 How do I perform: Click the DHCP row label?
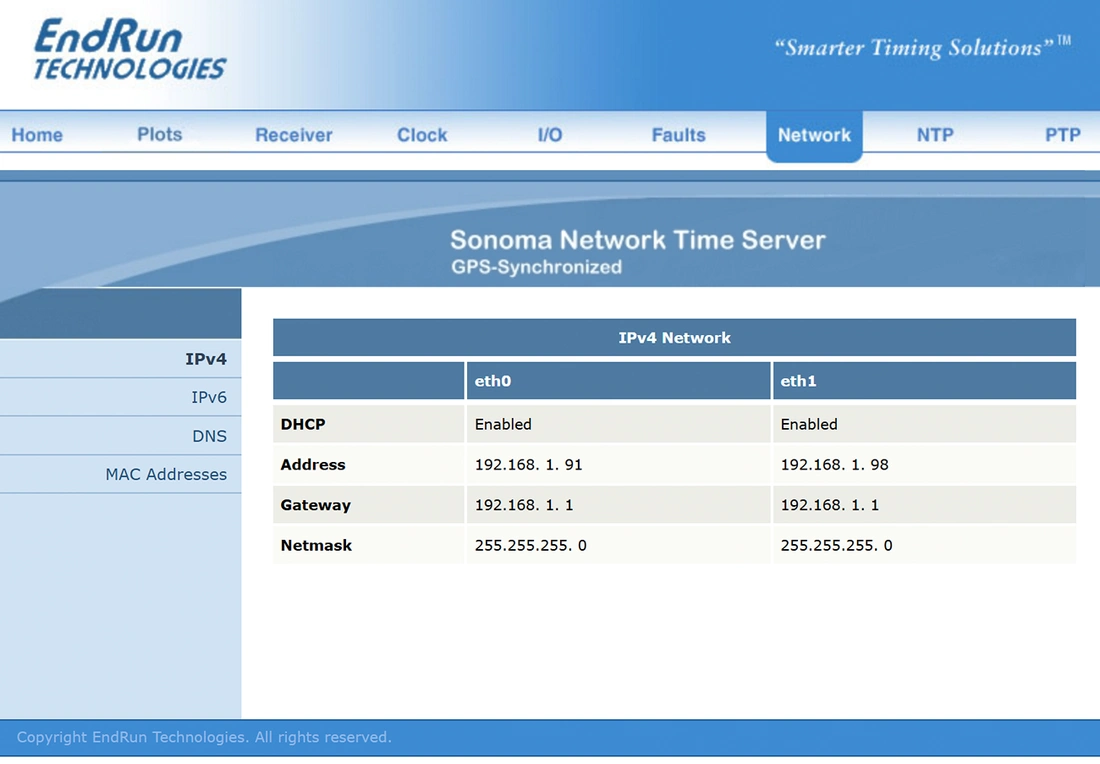pos(368,424)
